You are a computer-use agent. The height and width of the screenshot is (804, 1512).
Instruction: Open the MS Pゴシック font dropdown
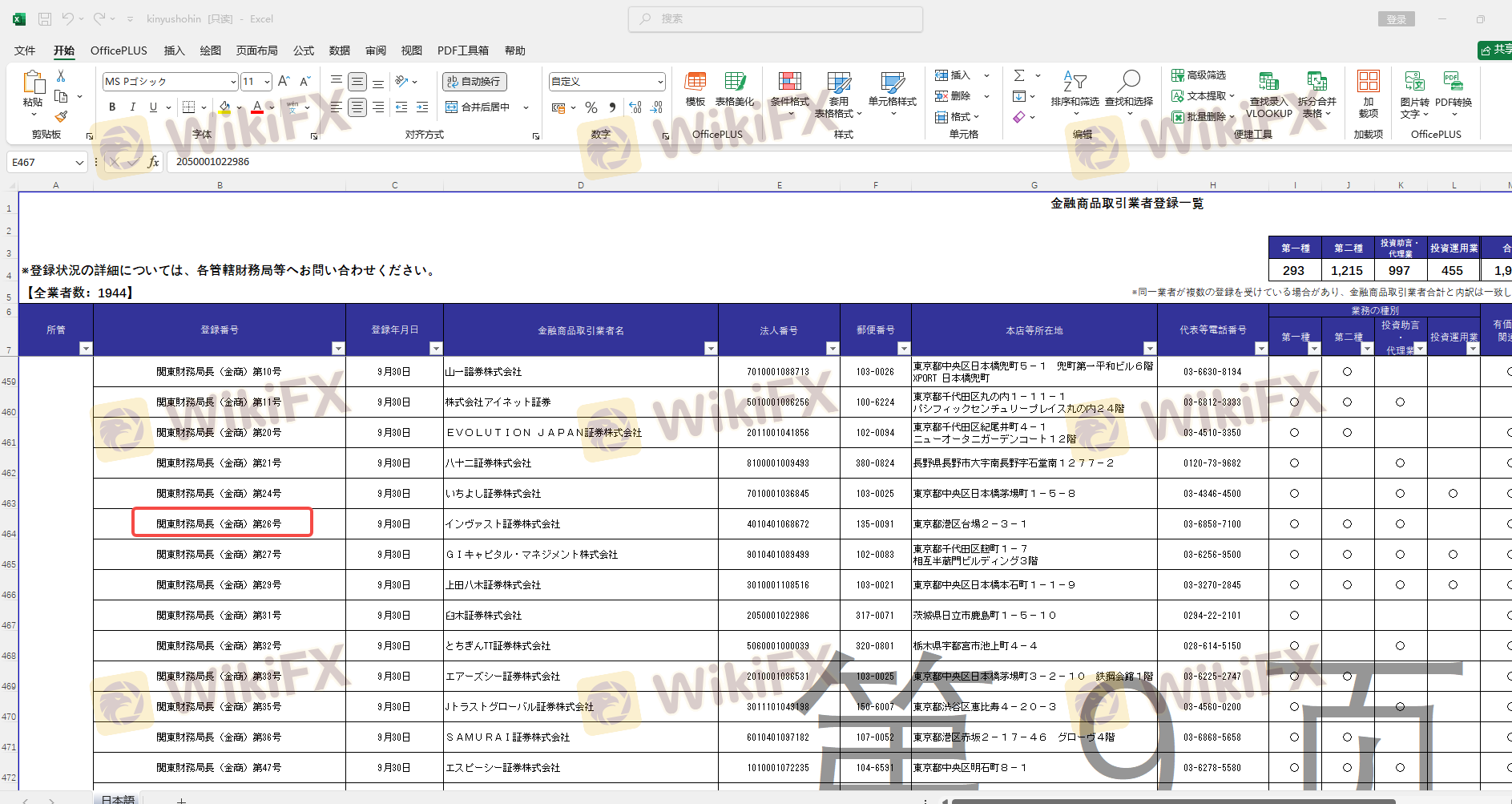233,82
